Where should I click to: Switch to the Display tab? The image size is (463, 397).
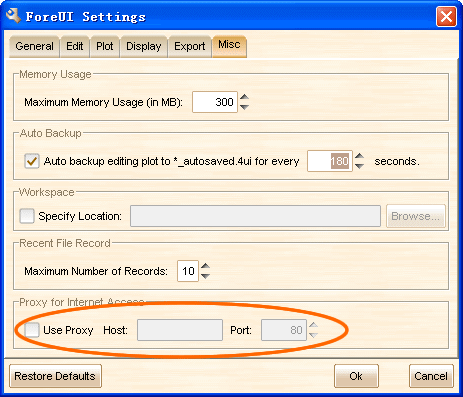144,46
